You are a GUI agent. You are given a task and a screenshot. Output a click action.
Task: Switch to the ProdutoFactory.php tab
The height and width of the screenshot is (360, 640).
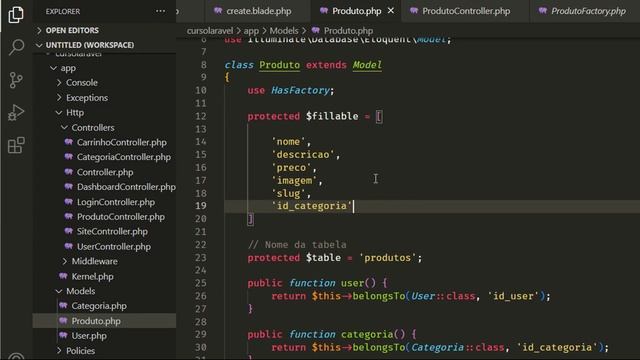point(588,11)
